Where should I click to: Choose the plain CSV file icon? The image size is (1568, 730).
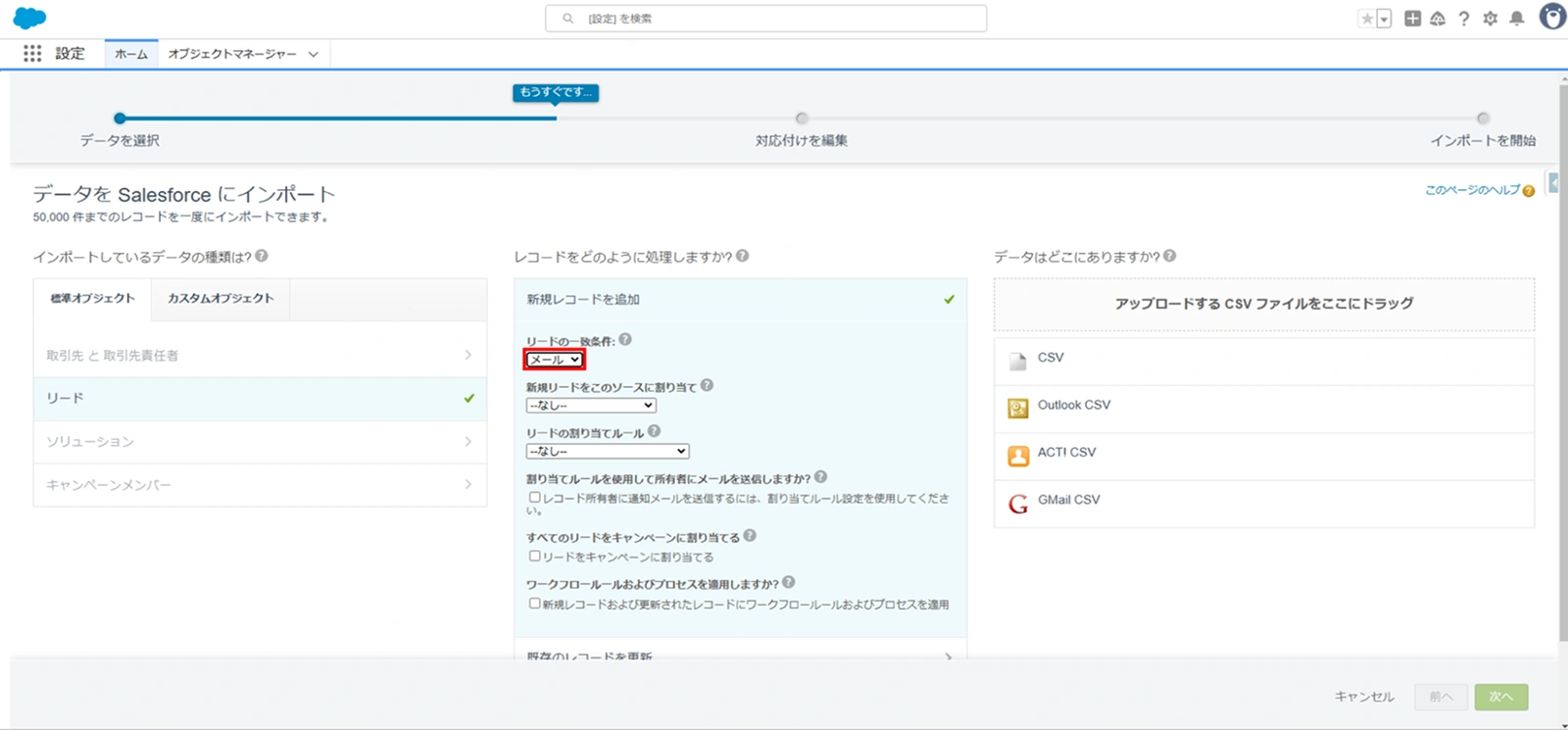(1018, 360)
